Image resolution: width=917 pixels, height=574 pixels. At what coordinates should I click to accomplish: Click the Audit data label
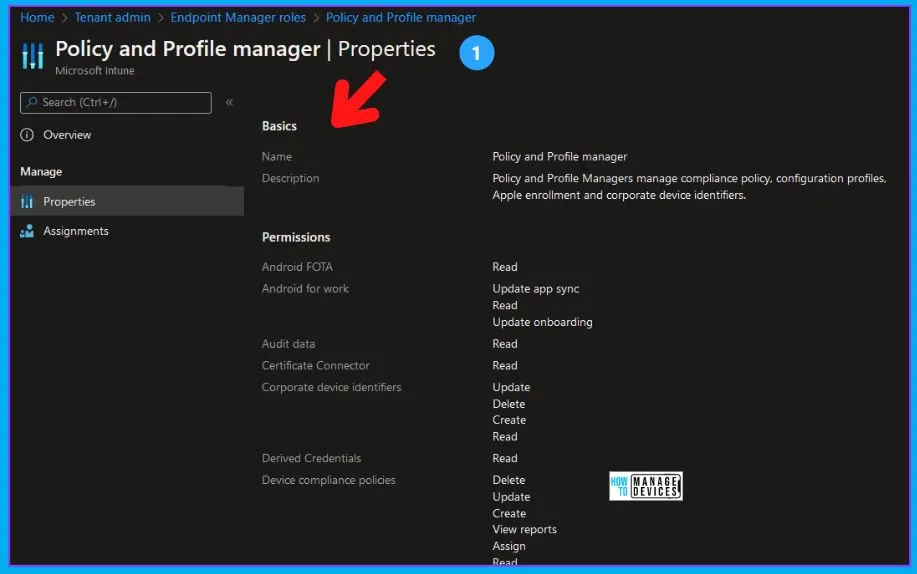coord(288,344)
